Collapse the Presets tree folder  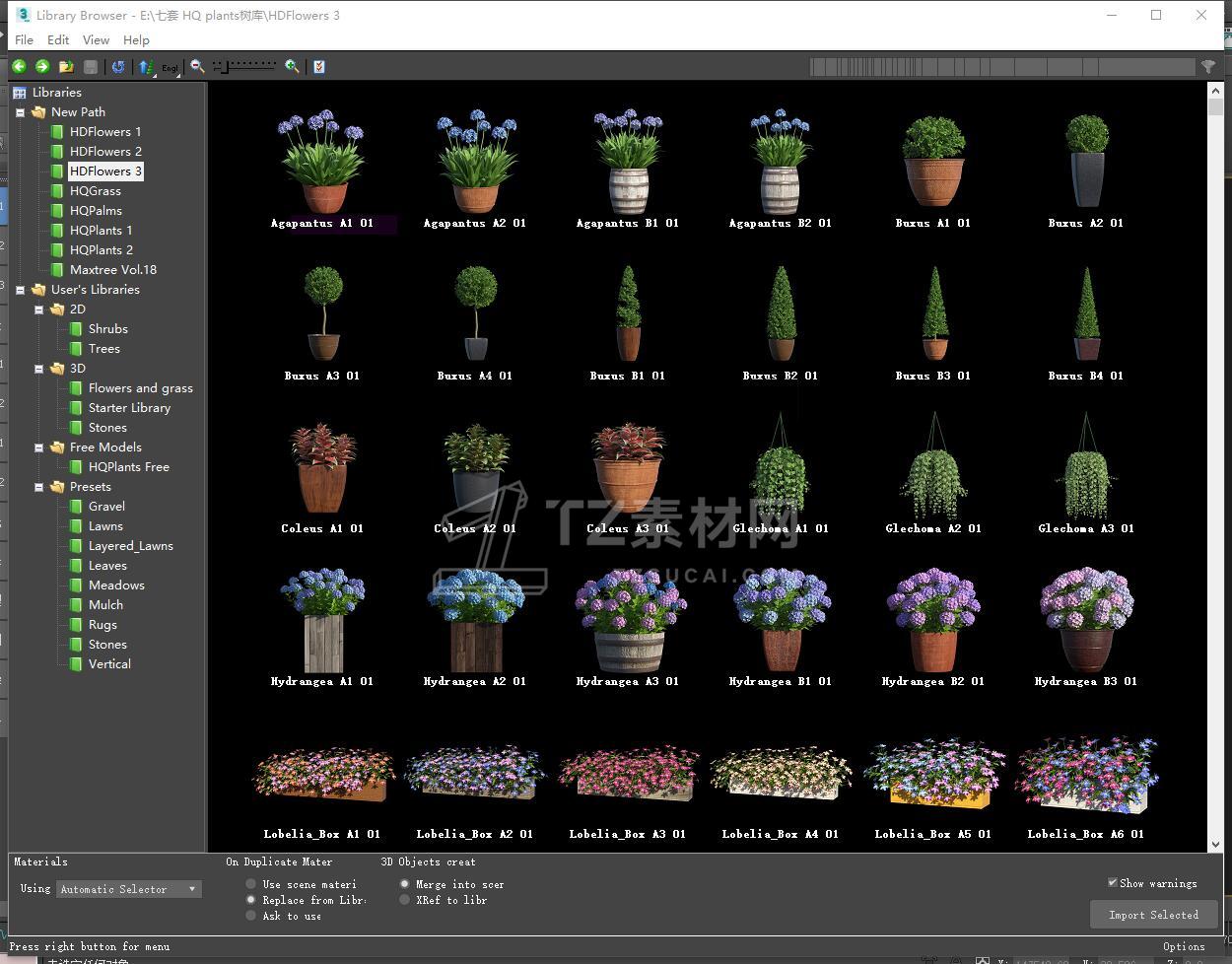coord(39,487)
